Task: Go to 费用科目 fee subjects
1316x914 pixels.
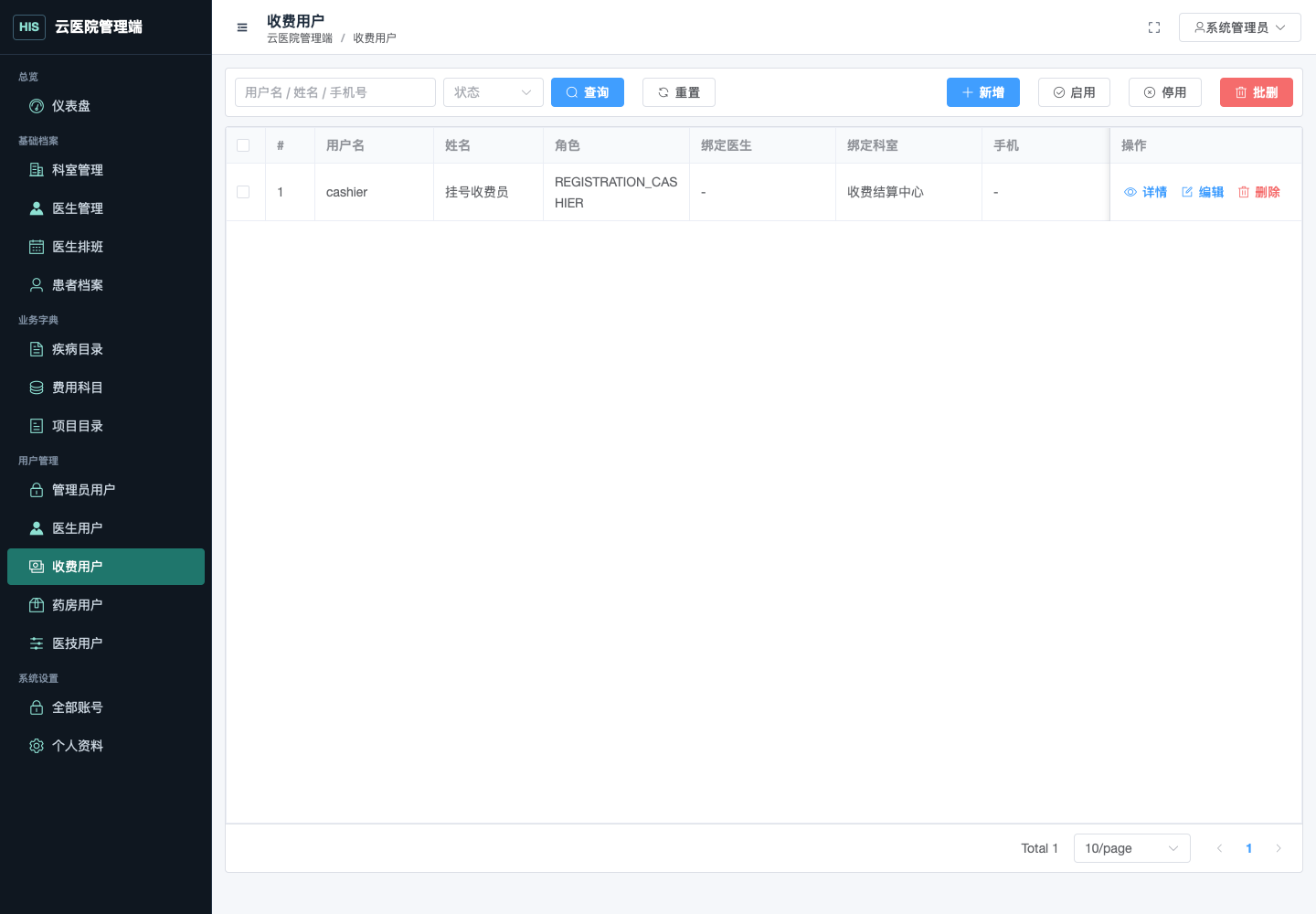Action: (x=106, y=388)
